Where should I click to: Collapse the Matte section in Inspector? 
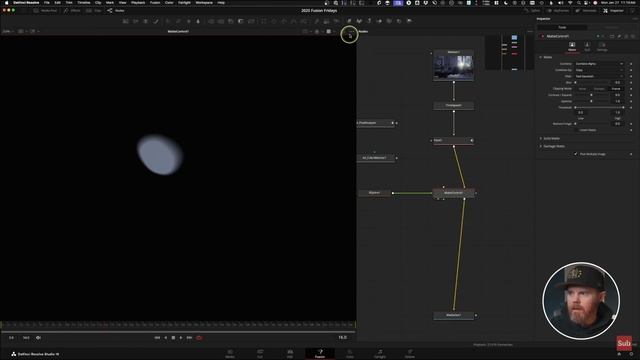tap(541, 57)
